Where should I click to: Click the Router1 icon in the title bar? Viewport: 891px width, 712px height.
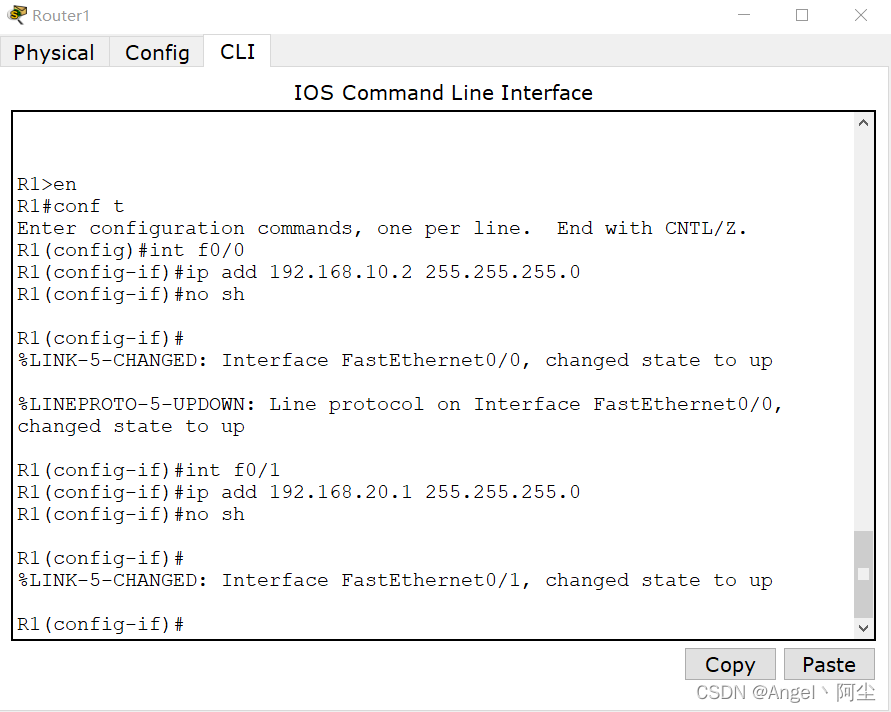(x=17, y=15)
